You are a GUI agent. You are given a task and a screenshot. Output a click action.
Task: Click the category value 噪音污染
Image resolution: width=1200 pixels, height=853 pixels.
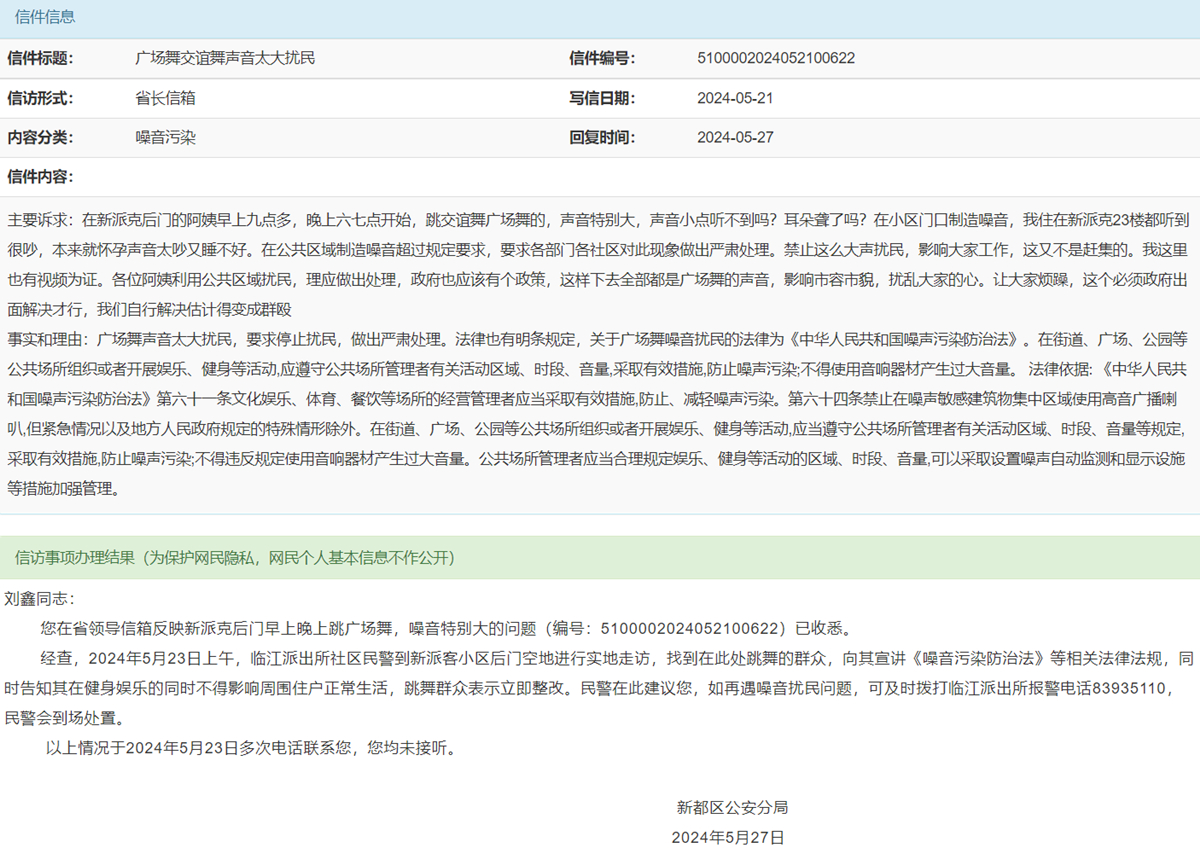tap(165, 137)
